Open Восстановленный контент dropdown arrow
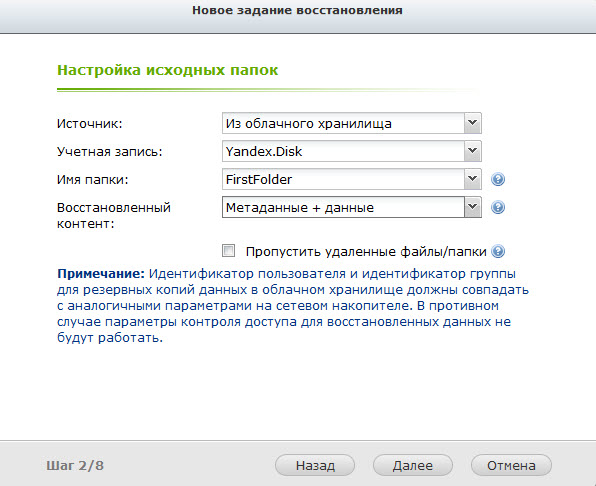 472,207
